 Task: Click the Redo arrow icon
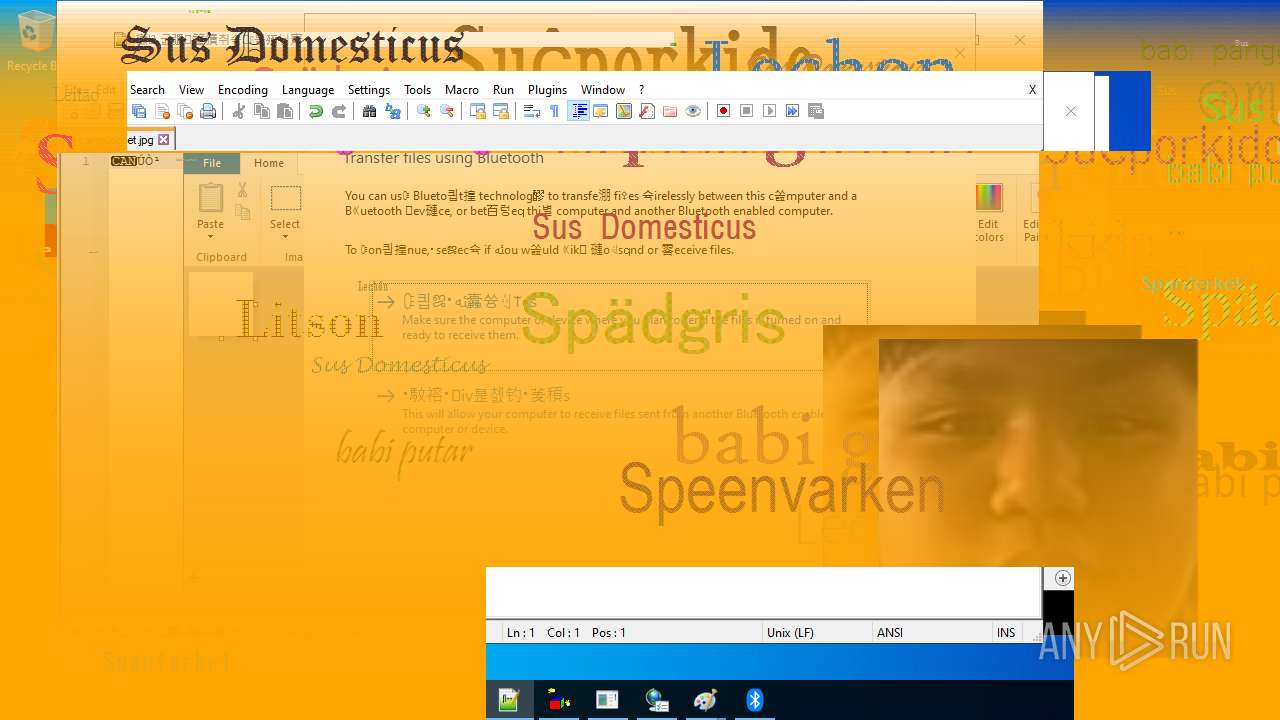(339, 111)
